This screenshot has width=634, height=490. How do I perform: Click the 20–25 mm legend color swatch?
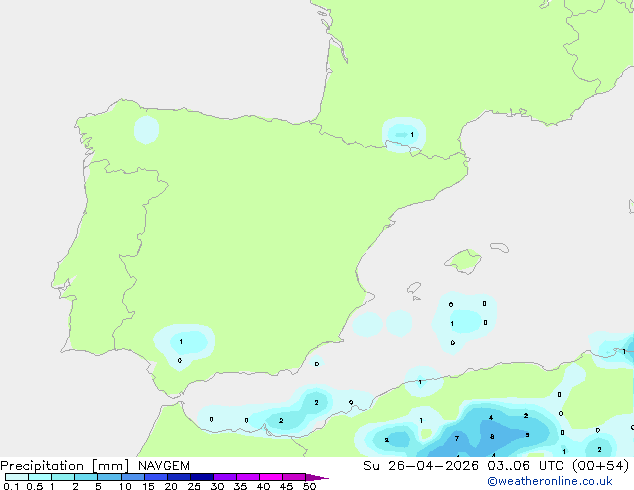pyautogui.click(x=179, y=477)
